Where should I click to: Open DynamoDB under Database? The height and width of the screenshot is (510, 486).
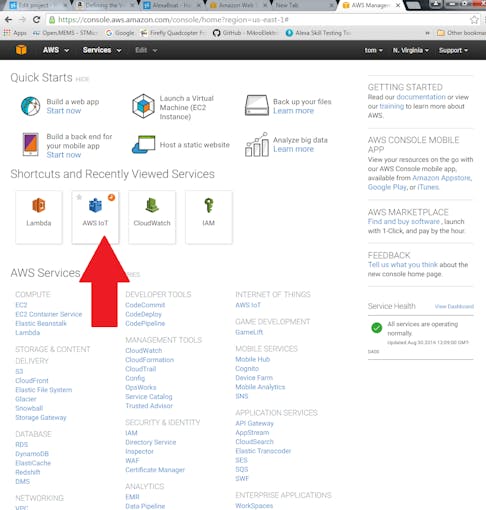pyautogui.click(x=32, y=454)
